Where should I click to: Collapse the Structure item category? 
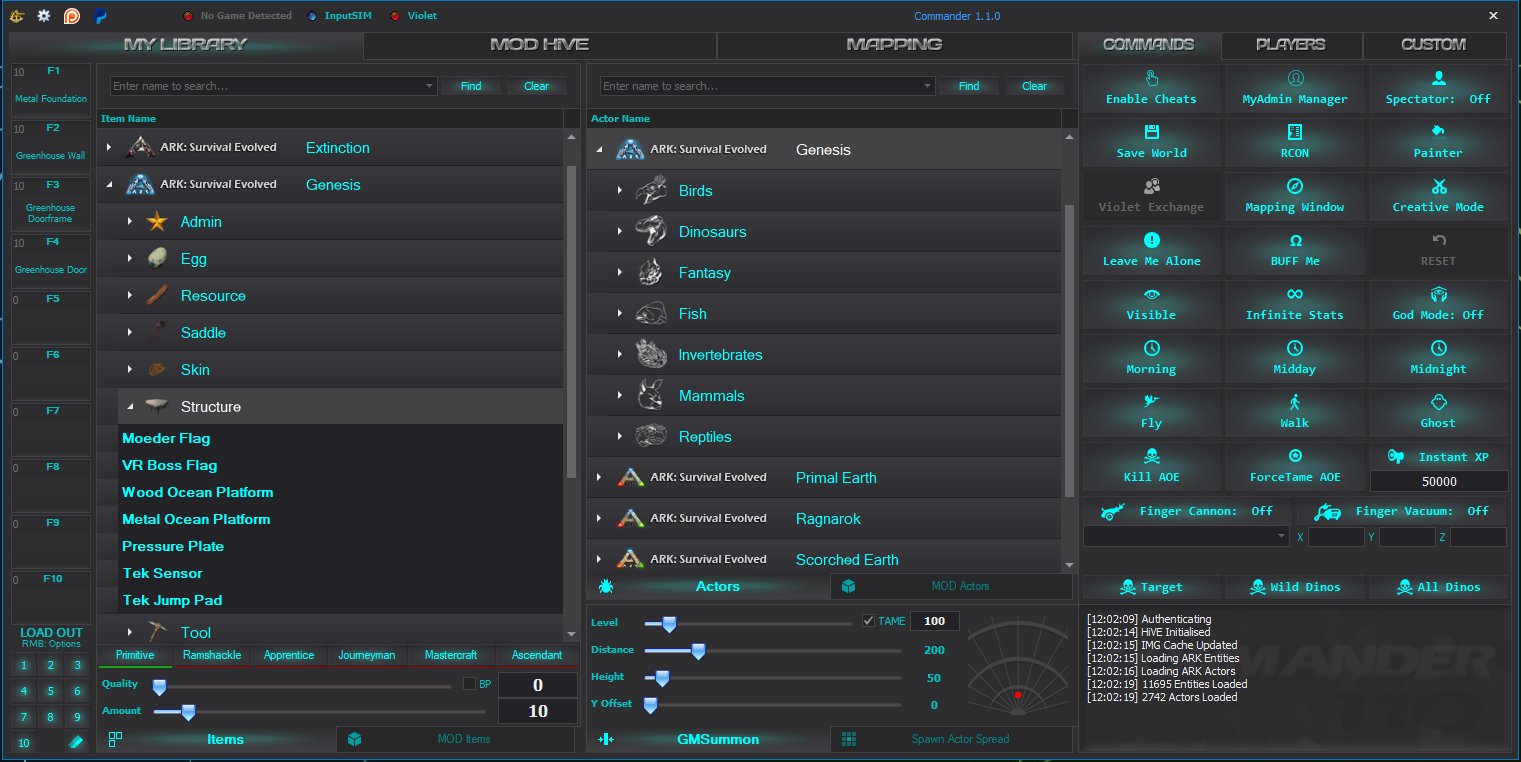pyautogui.click(x=130, y=407)
